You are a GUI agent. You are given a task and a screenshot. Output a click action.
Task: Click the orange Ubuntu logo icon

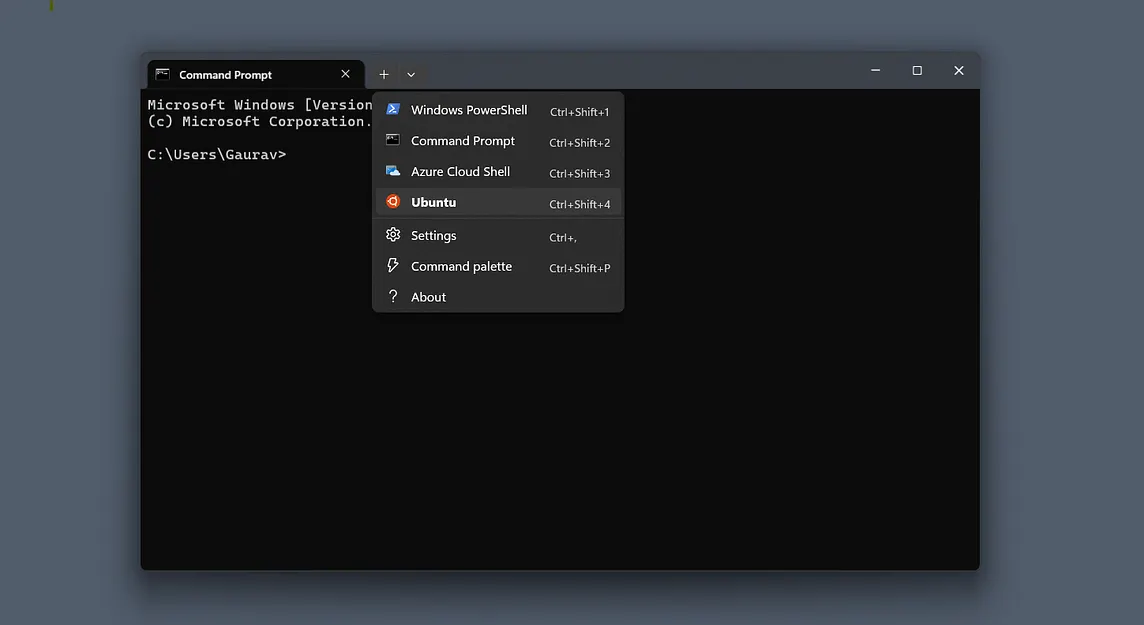tap(393, 201)
